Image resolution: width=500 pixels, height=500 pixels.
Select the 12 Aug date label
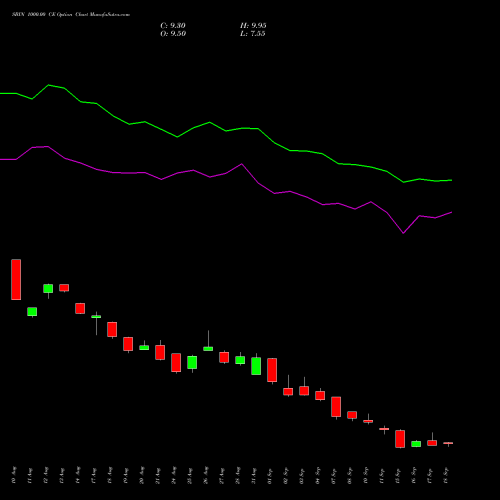click(46, 475)
